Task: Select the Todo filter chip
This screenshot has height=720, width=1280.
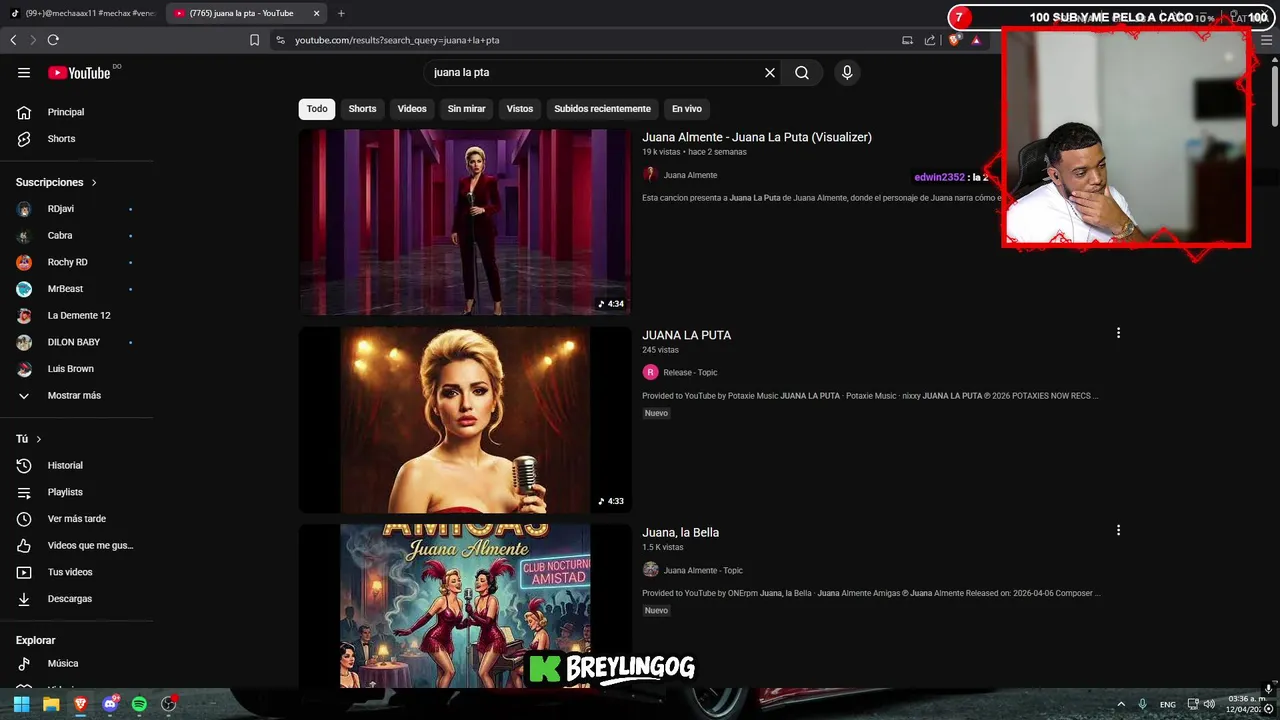Action: tap(317, 108)
